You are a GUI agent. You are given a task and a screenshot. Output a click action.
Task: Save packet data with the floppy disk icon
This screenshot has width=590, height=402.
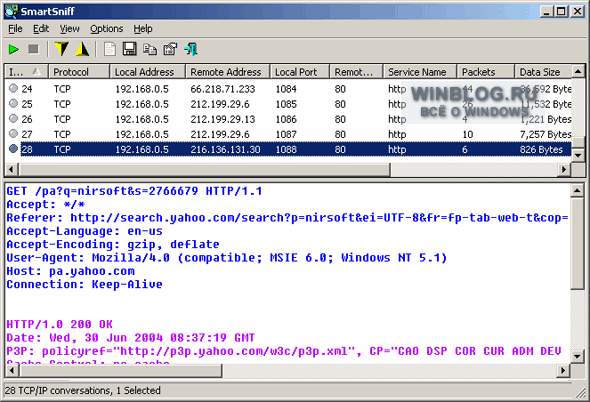click(130, 49)
